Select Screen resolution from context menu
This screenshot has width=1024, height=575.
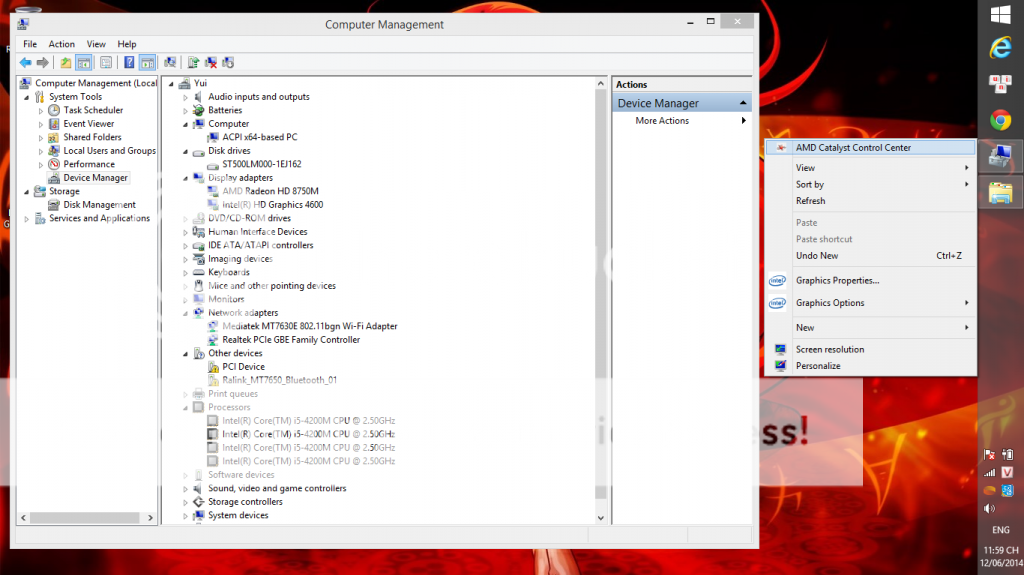tap(829, 349)
